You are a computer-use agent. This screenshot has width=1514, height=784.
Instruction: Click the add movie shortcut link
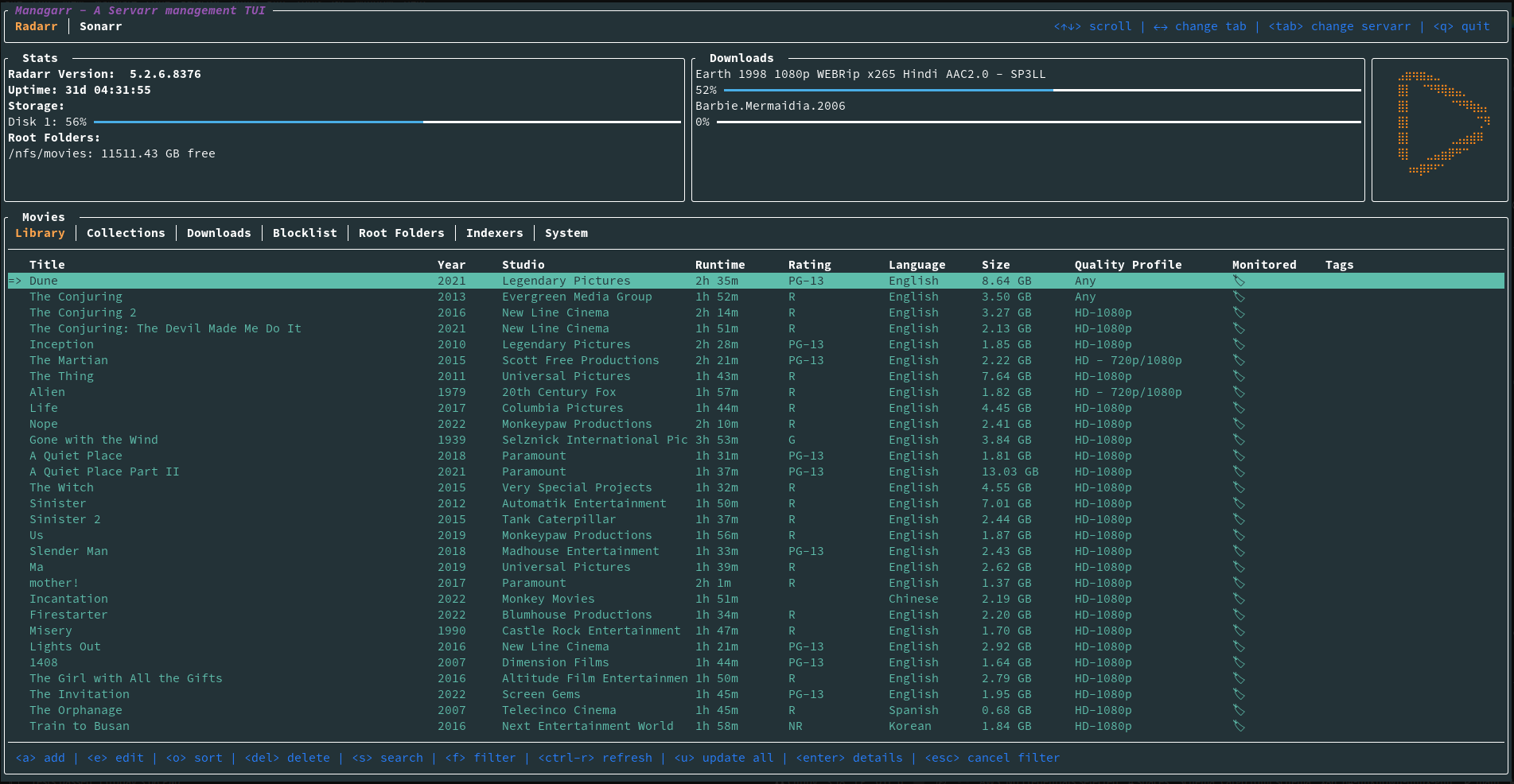[x=40, y=757]
